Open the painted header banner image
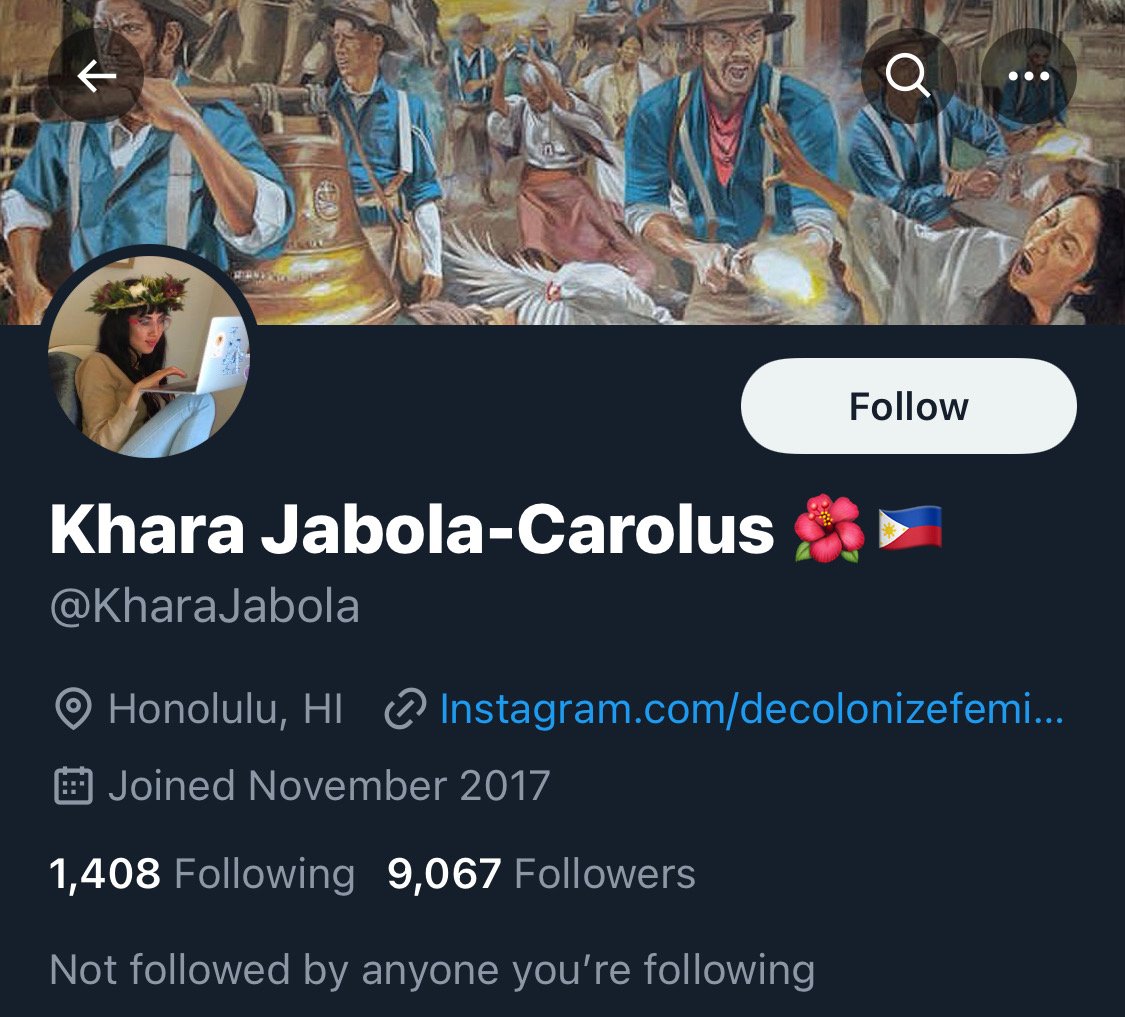This screenshot has height=1017, width=1125. [562, 162]
